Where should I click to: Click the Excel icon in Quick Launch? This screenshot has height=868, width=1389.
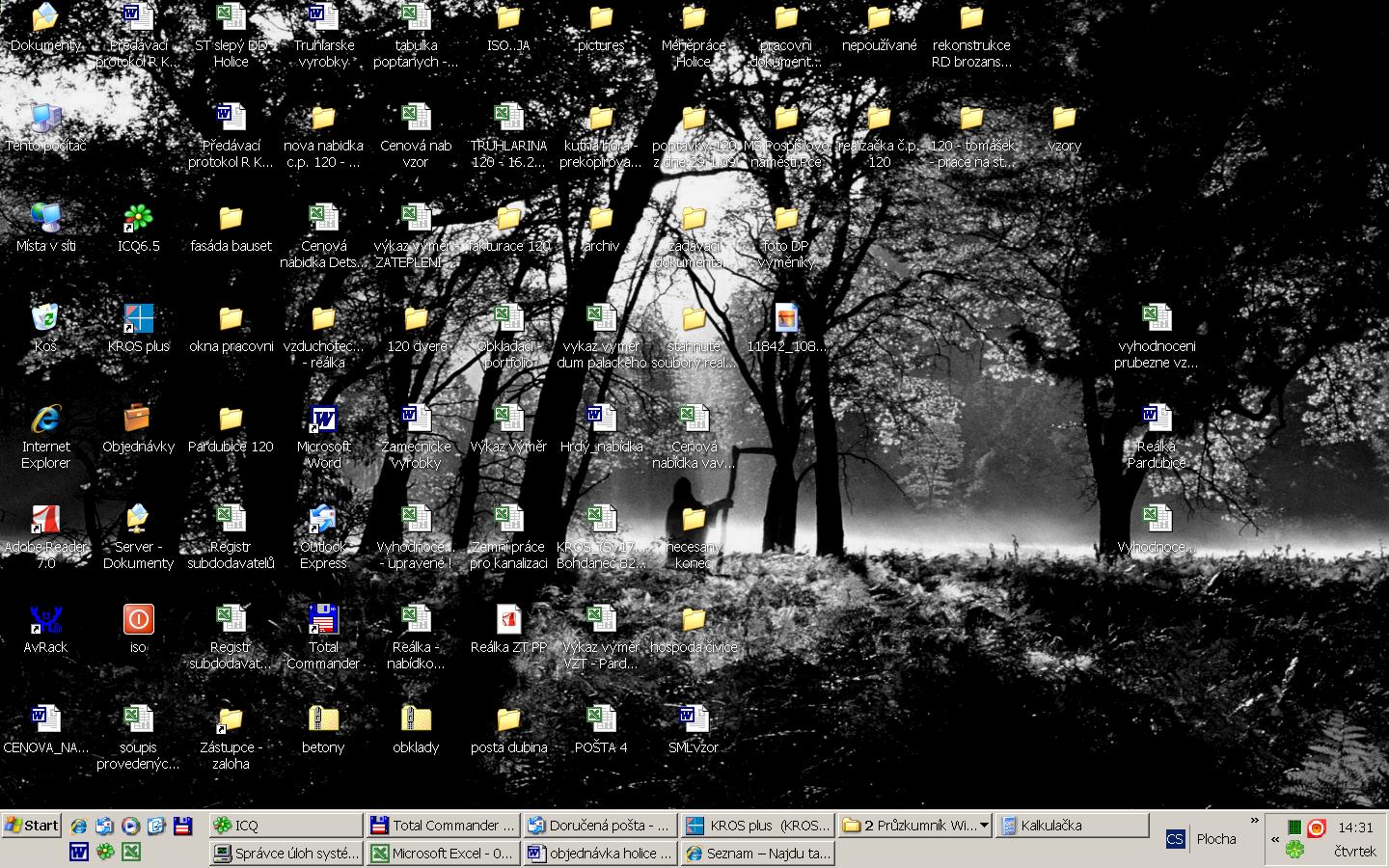131,852
